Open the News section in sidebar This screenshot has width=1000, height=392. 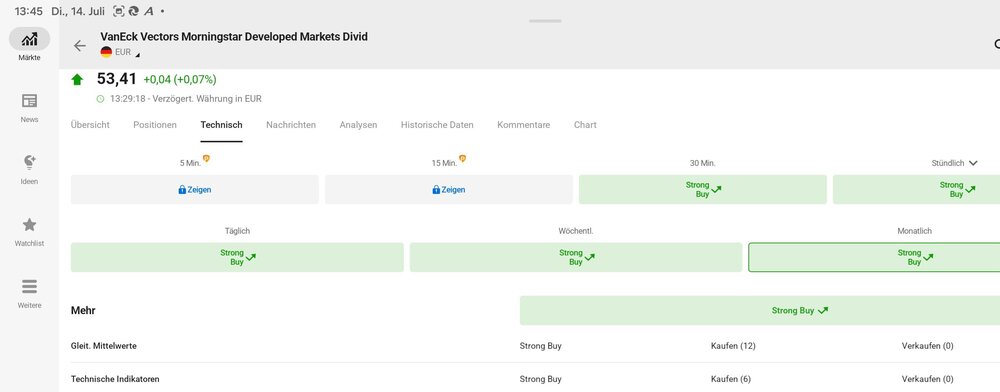[x=29, y=107]
